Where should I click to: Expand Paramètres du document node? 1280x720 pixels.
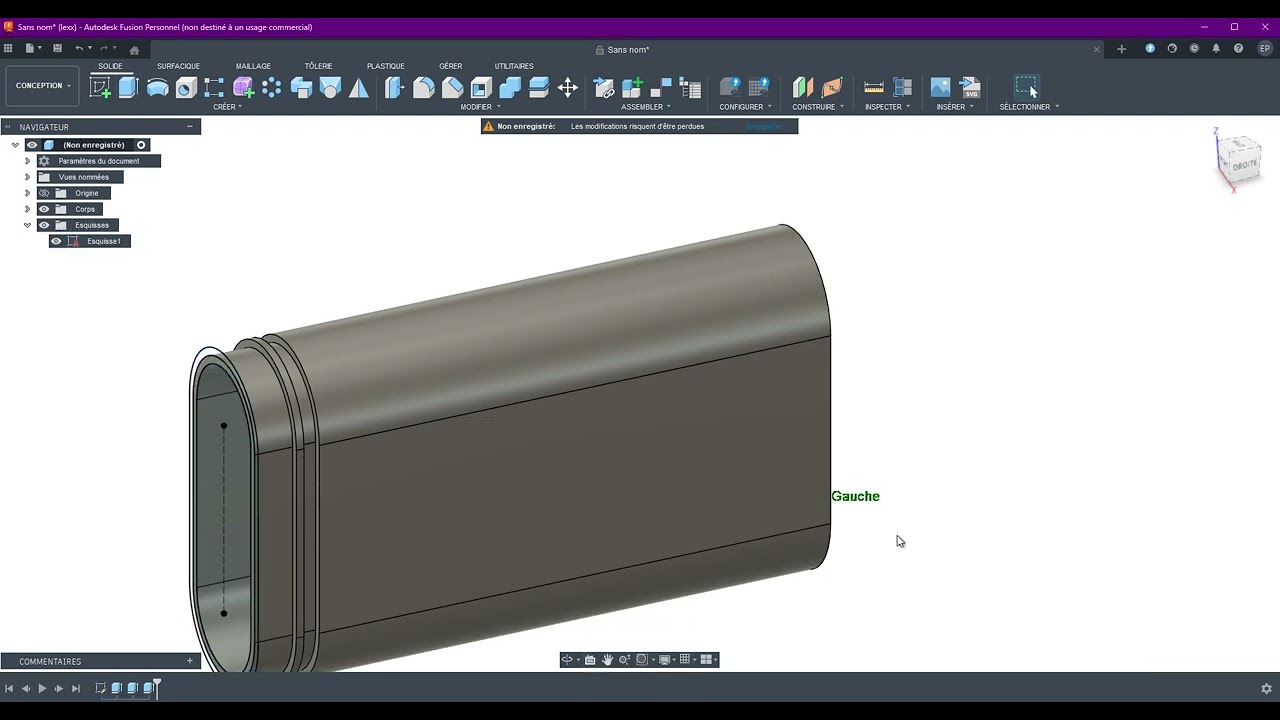click(x=28, y=161)
